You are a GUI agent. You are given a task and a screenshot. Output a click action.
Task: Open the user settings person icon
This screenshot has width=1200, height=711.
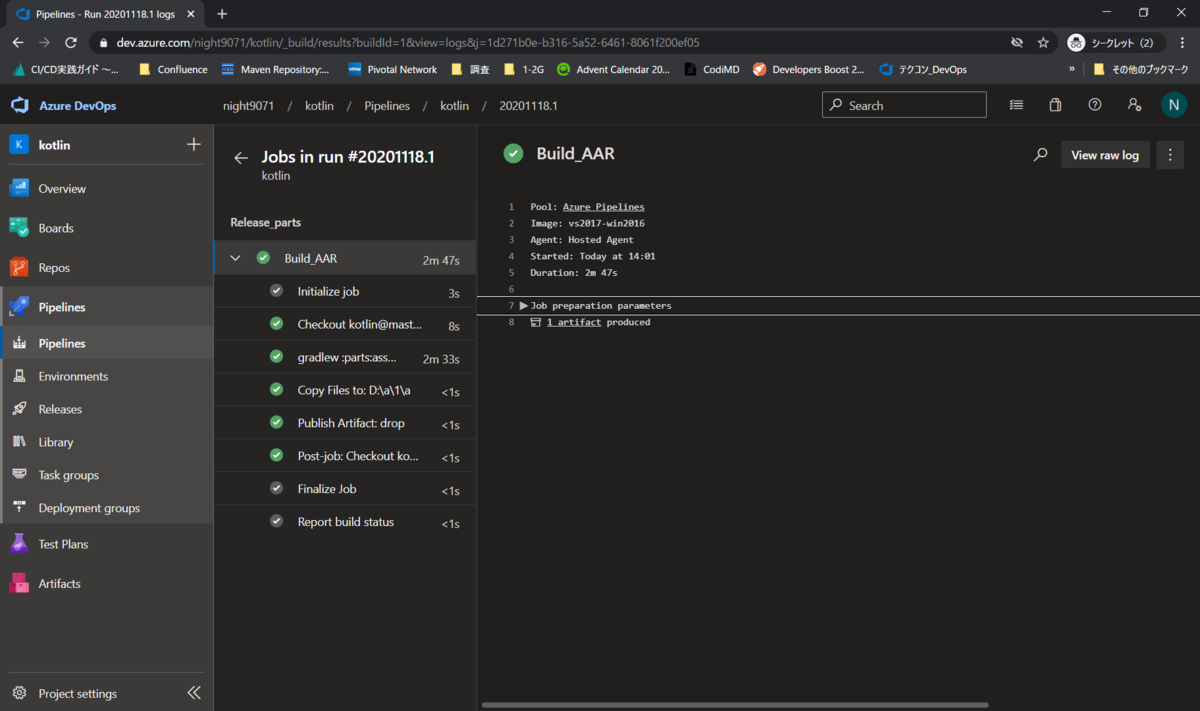tap(1134, 105)
